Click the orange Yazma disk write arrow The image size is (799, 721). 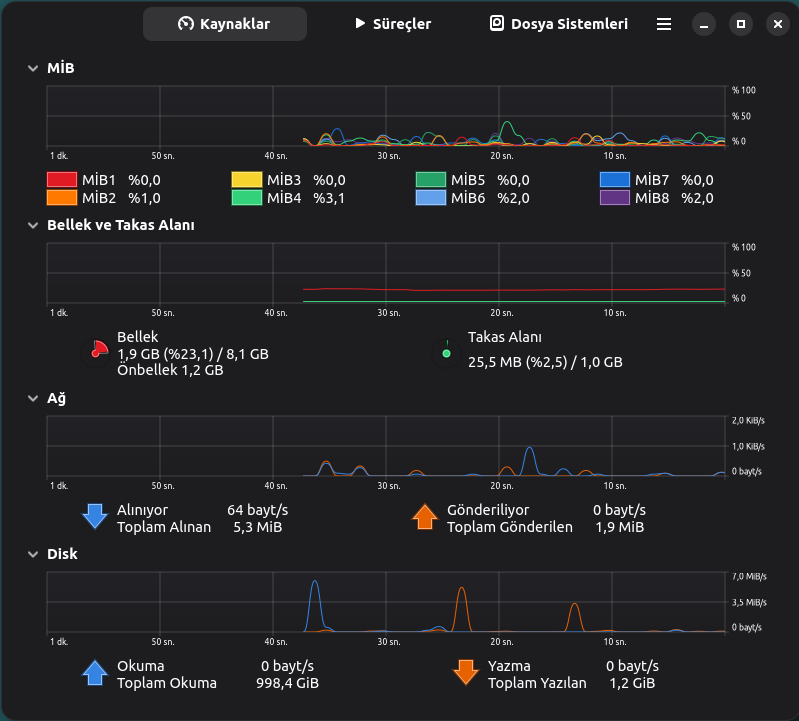point(465,672)
